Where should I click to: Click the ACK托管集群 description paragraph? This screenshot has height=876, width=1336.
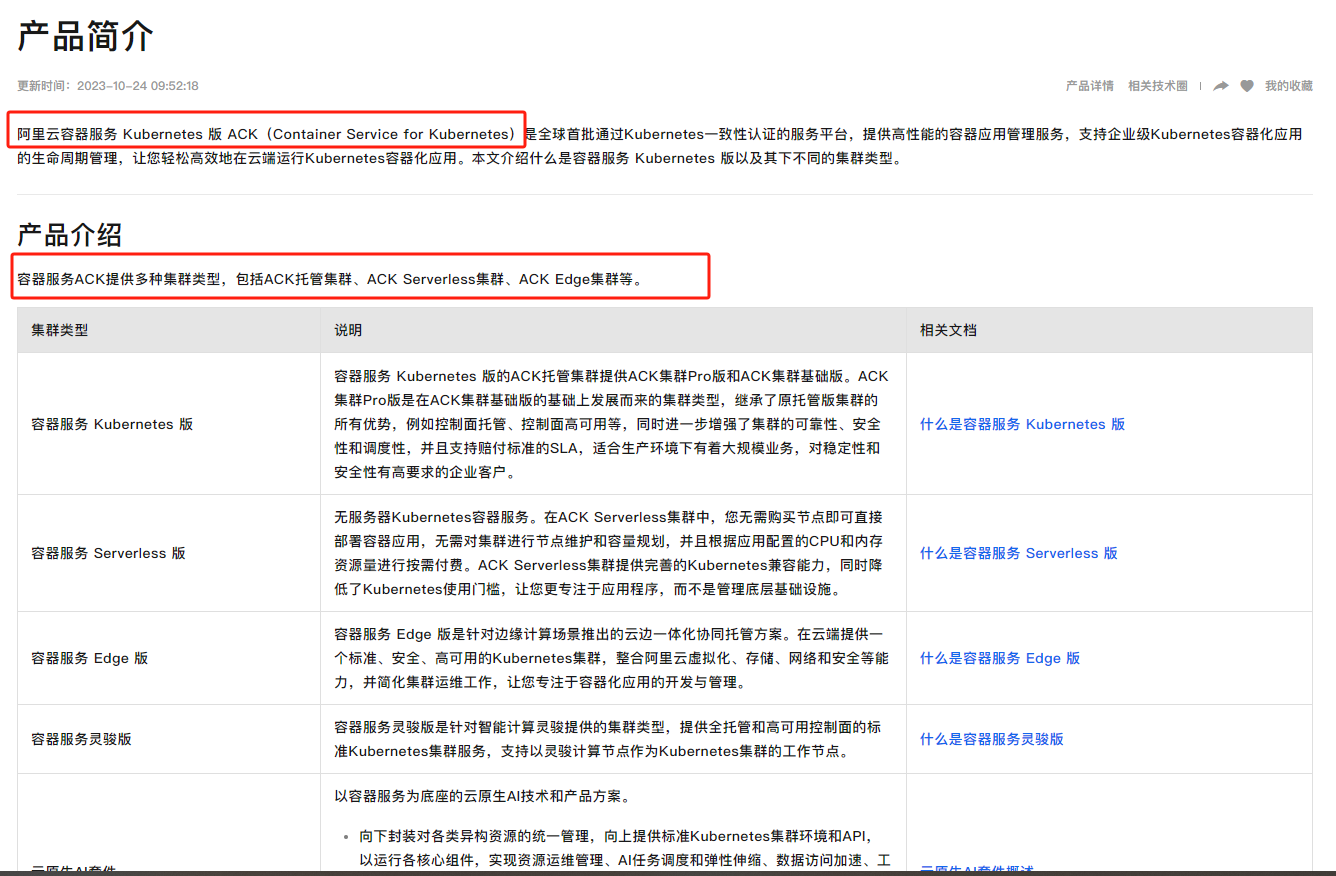611,424
